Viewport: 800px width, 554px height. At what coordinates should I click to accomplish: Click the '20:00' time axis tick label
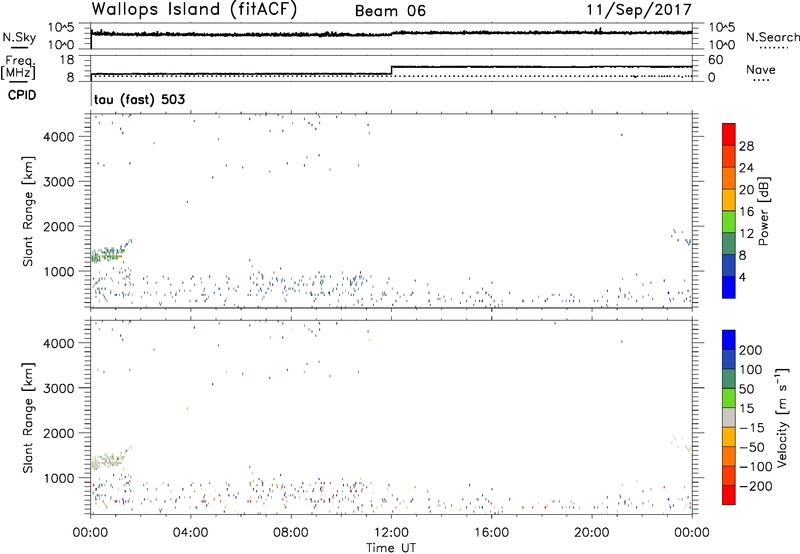click(x=592, y=533)
